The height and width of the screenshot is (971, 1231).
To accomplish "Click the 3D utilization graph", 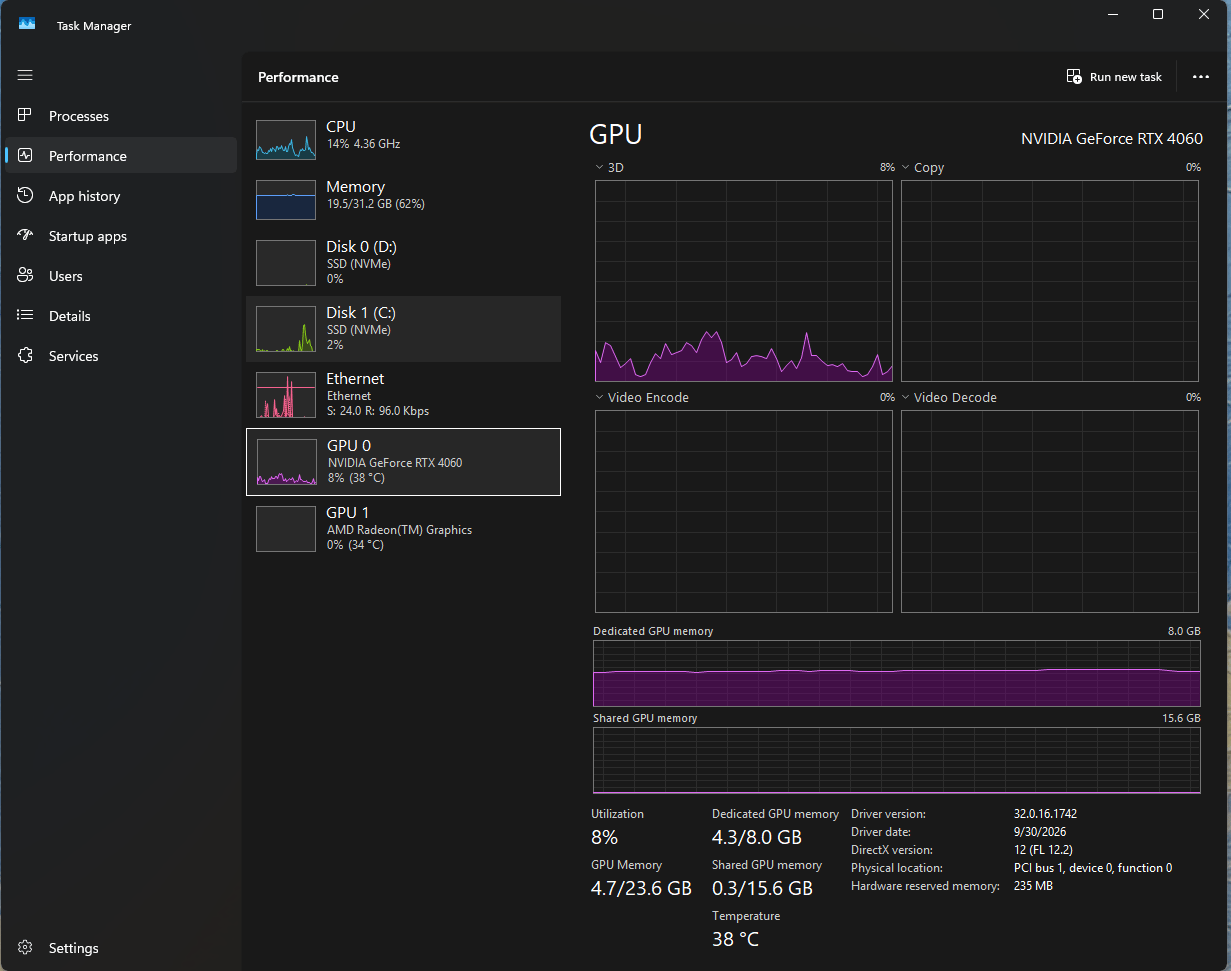I will (x=744, y=281).
